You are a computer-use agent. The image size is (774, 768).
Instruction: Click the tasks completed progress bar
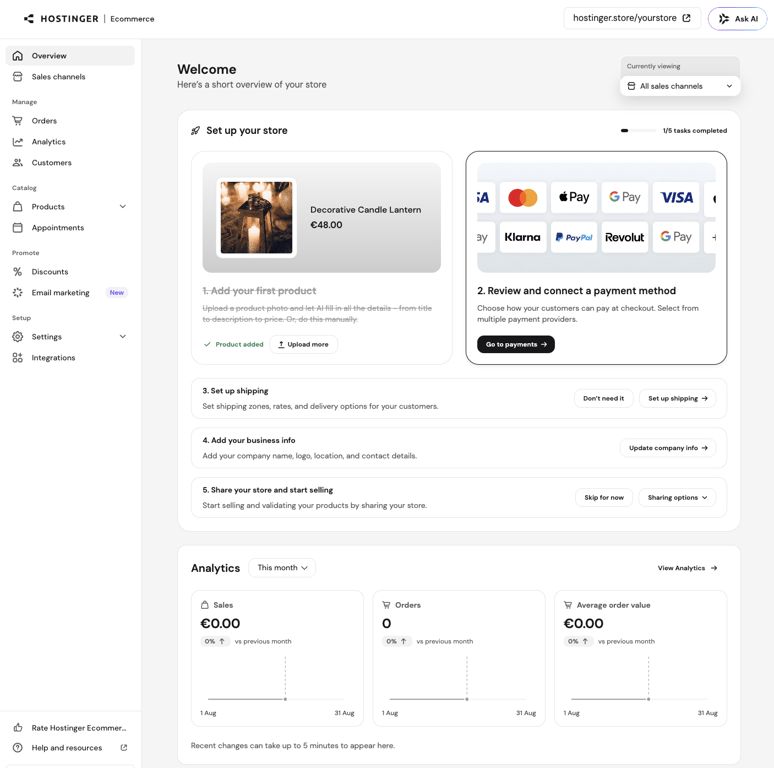pos(638,131)
